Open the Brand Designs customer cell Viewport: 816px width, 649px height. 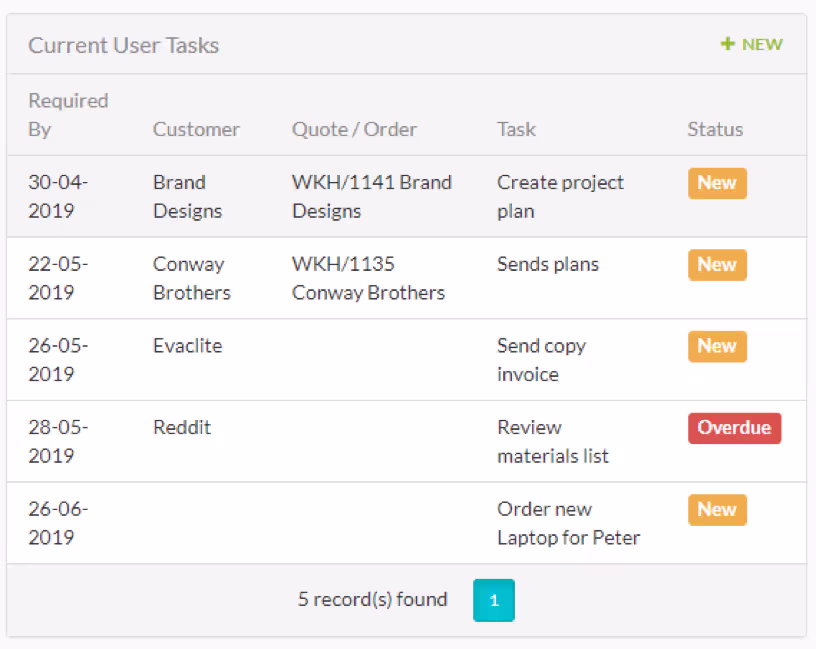pyautogui.click(x=187, y=196)
